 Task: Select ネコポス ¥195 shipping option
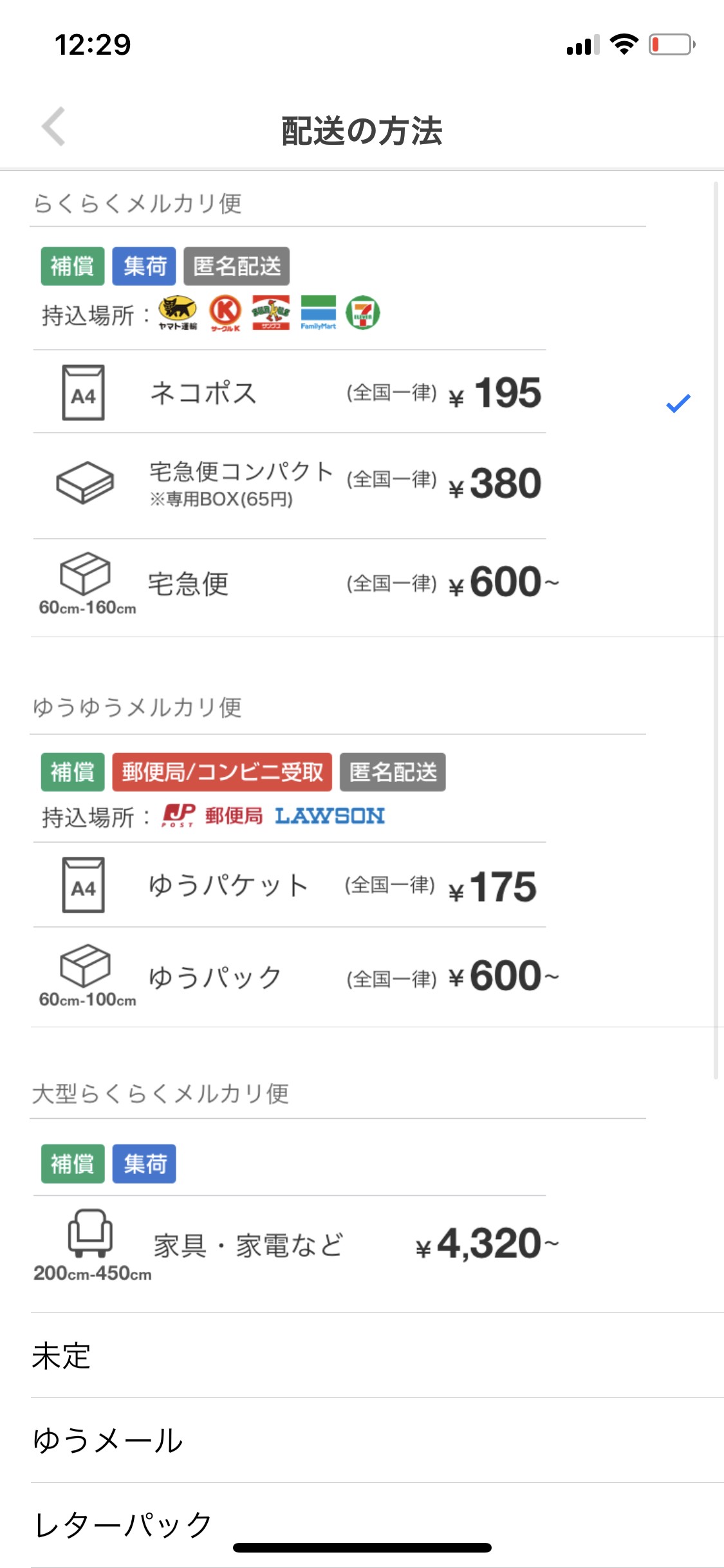pos(290,393)
